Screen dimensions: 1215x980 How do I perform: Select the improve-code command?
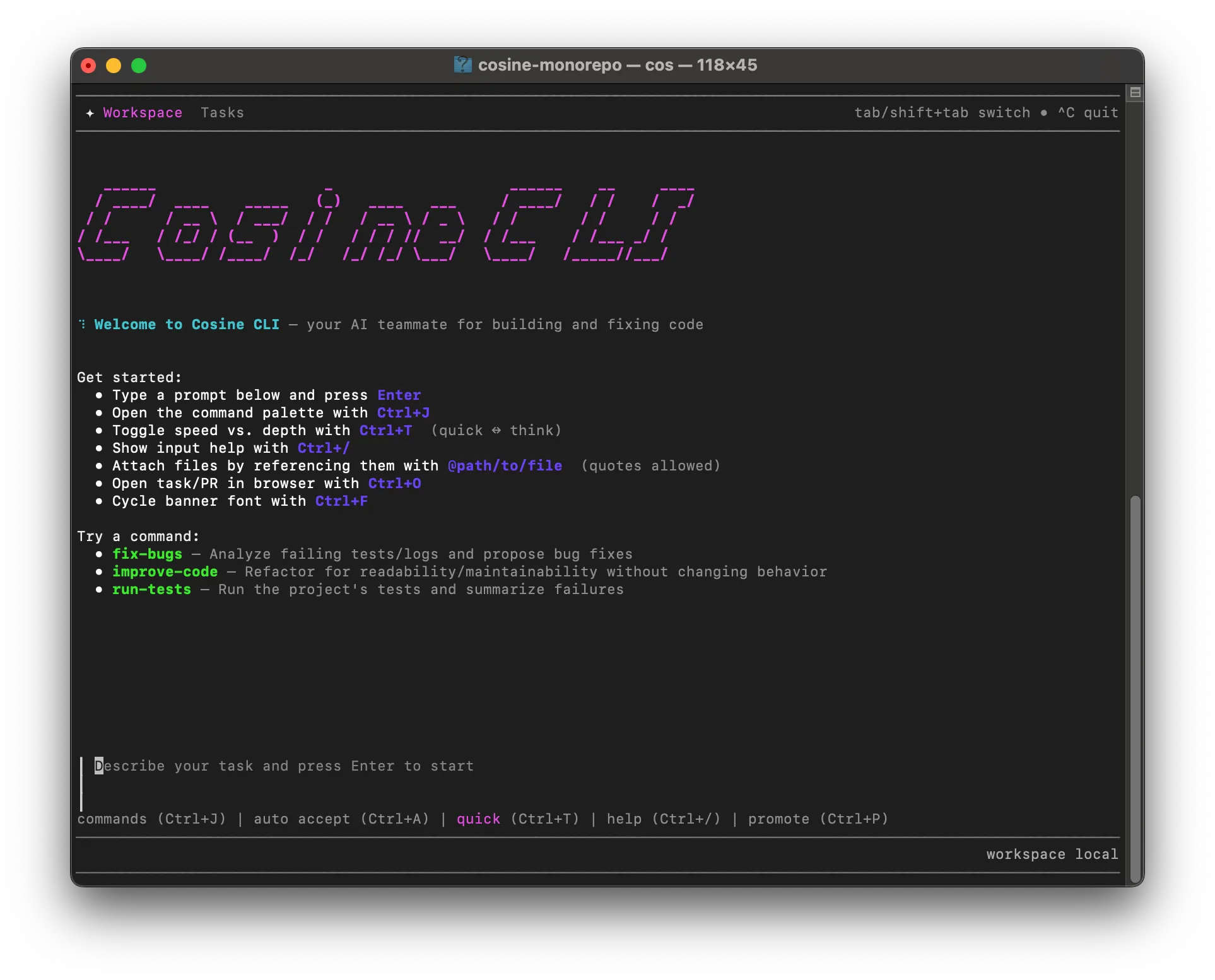coord(165,572)
